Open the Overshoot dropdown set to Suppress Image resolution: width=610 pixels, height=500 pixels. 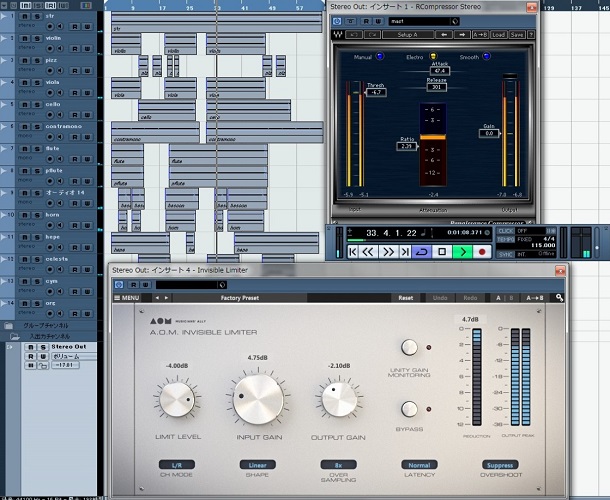click(x=499, y=465)
